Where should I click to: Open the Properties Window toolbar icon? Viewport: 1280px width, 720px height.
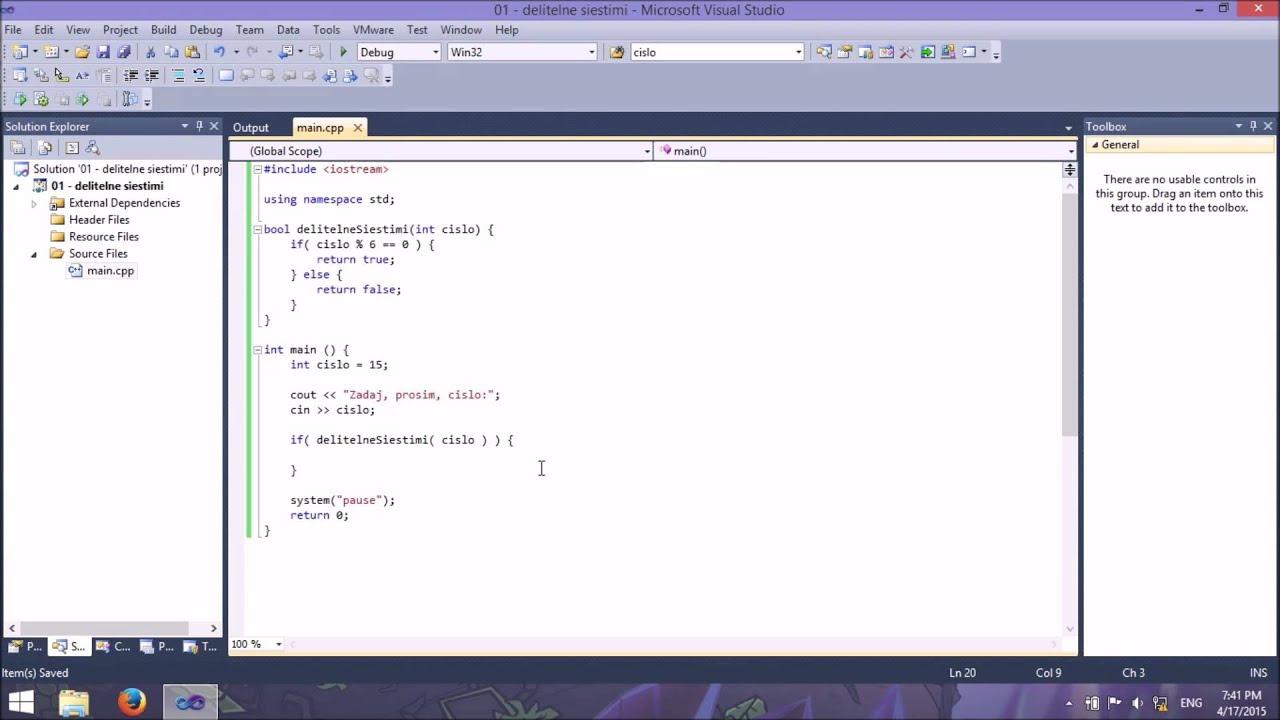[844, 52]
